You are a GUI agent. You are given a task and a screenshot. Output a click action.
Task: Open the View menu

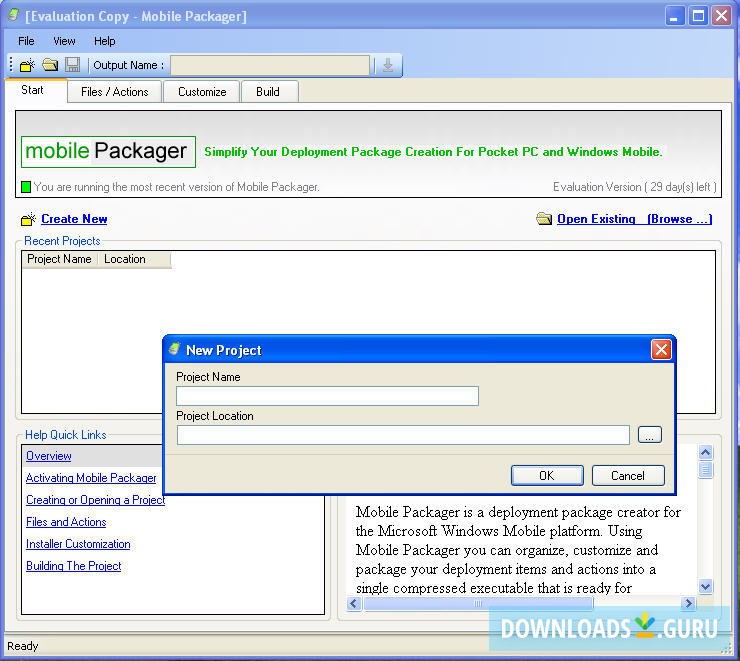[64, 41]
